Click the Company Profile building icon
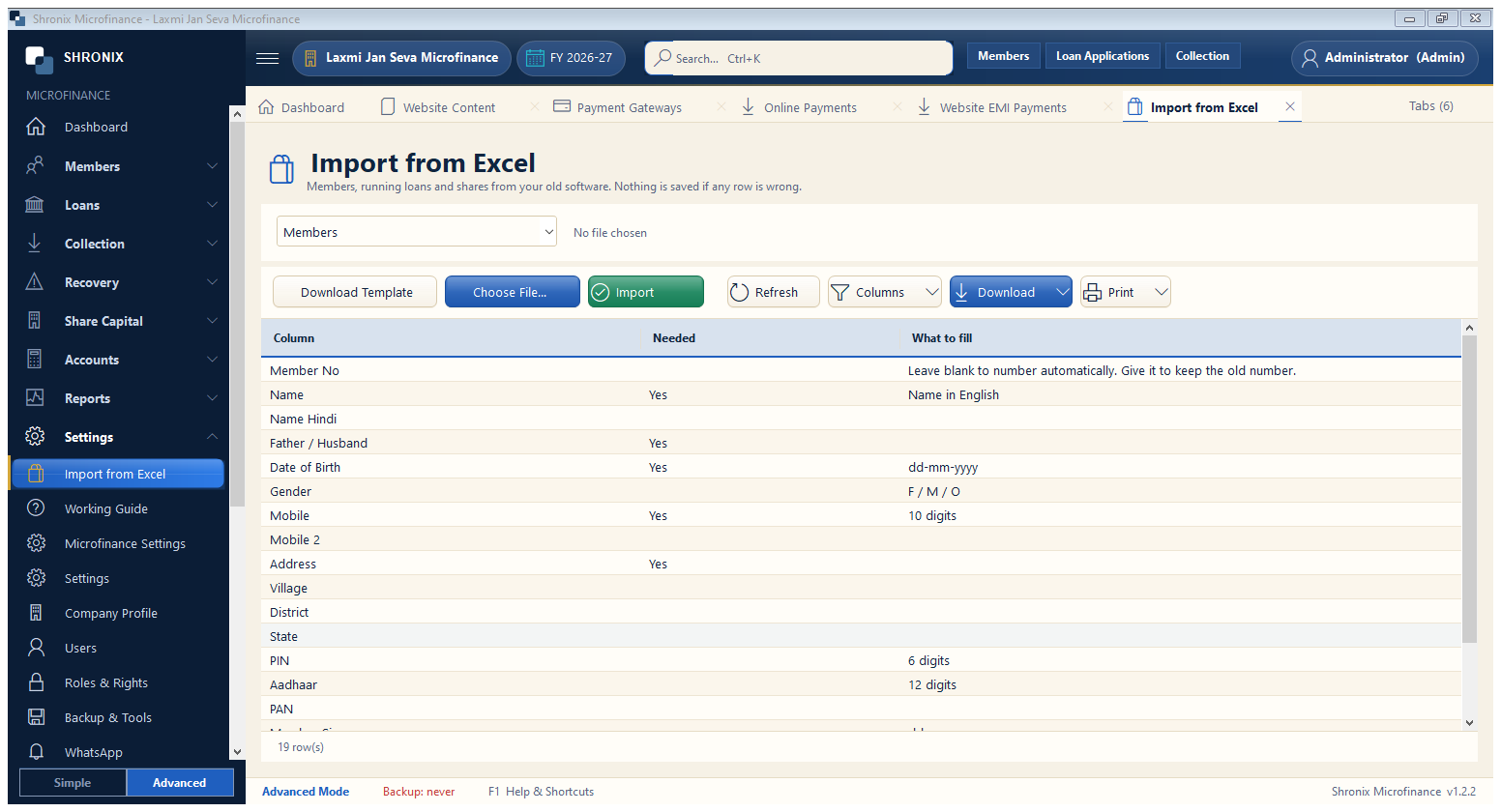Image resolution: width=1501 pixels, height=812 pixels. (x=36, y=613)
